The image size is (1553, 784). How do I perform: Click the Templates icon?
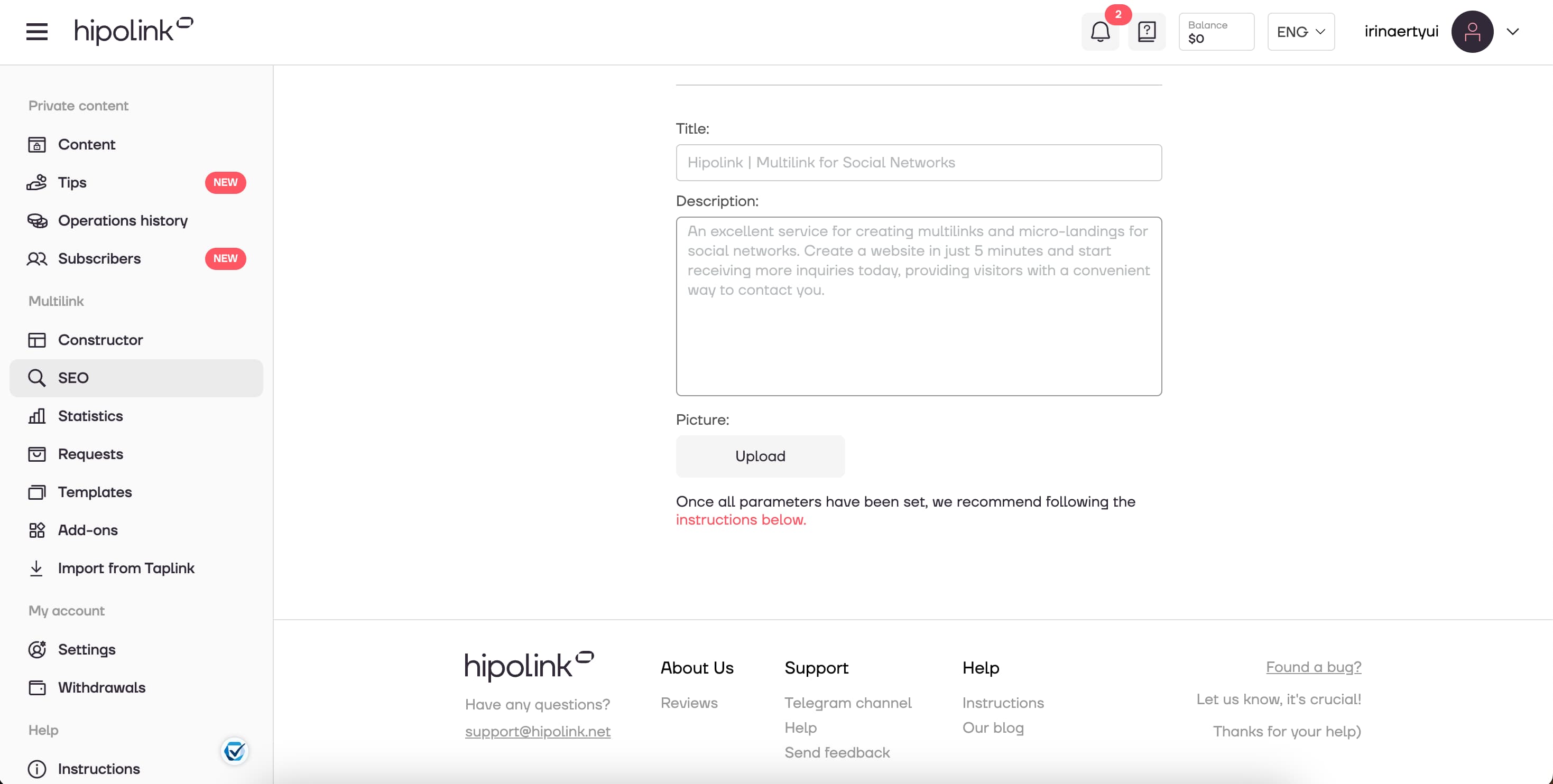(37, 492)
